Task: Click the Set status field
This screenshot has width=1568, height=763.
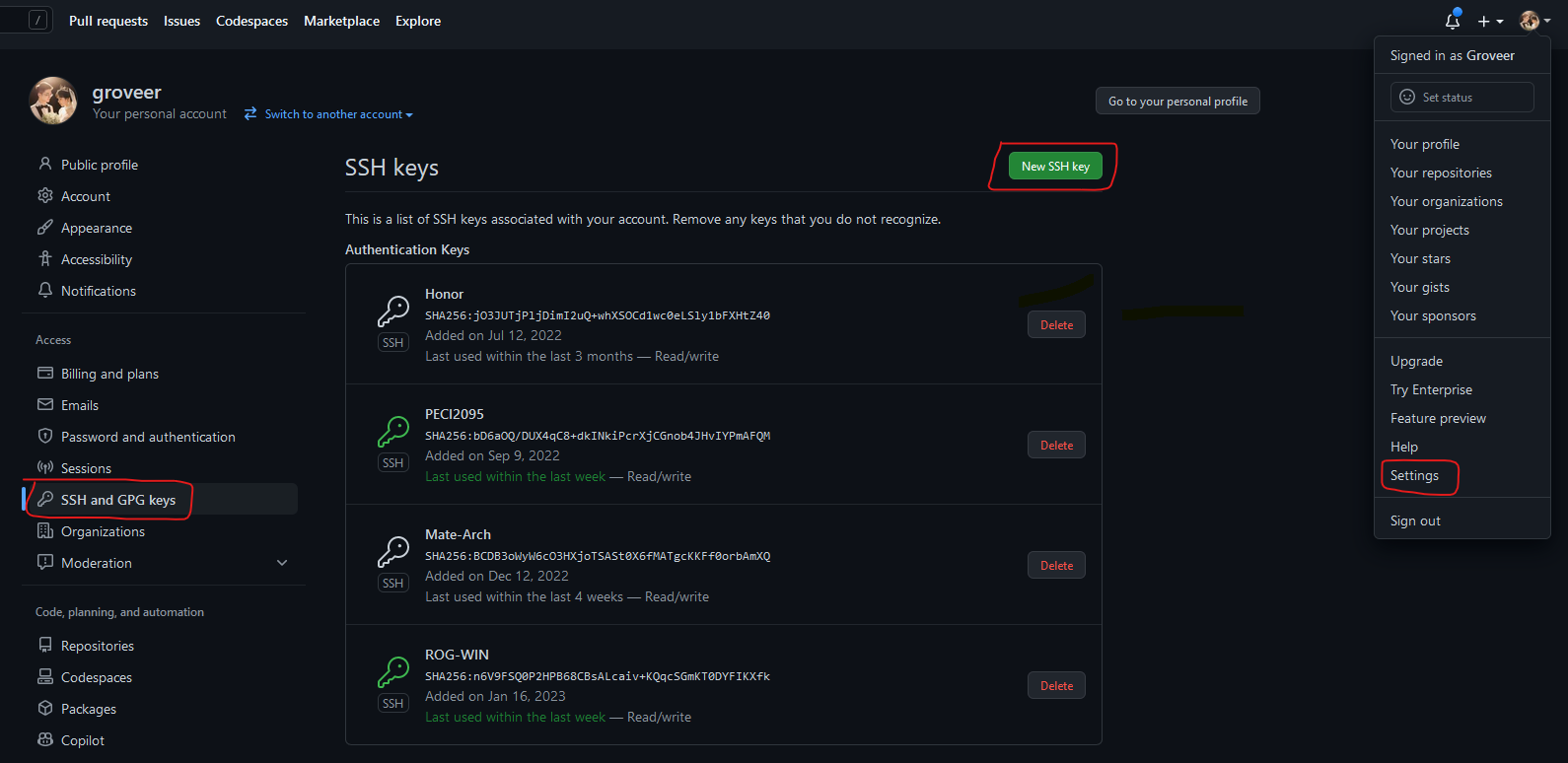Action: point(1461,98)
